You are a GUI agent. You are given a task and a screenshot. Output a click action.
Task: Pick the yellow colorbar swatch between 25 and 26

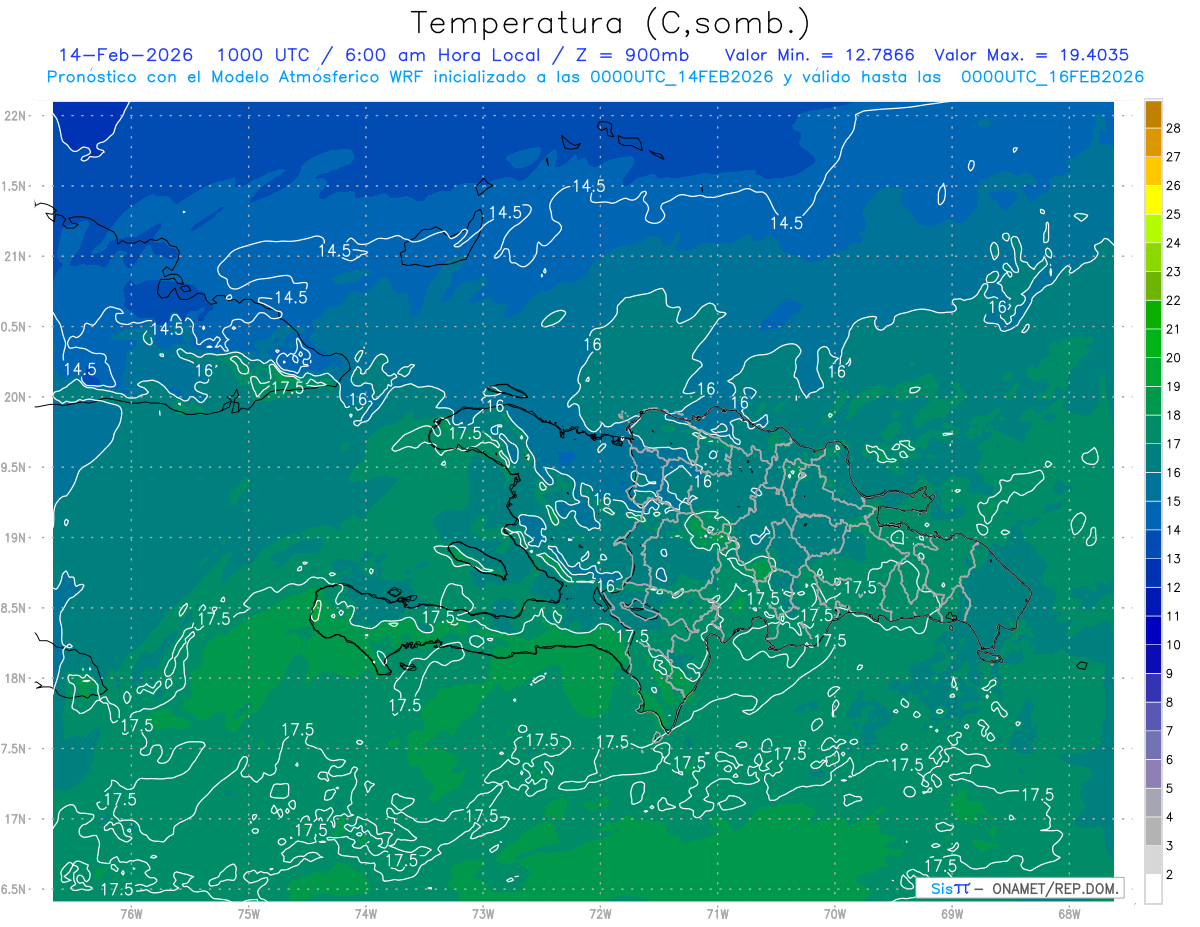(1153, 199)
